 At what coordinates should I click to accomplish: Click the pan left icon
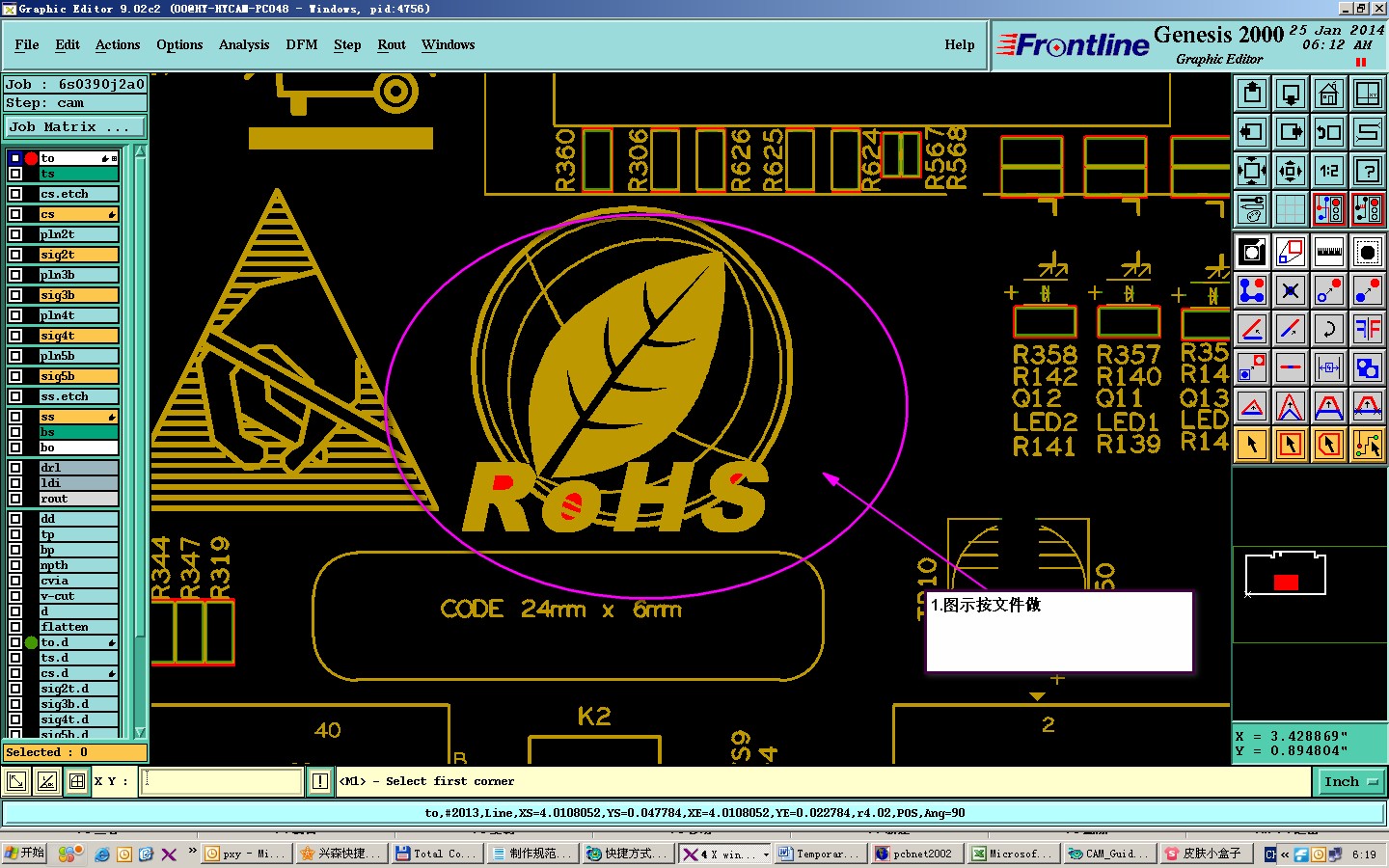pyautogui.click(x=1252, y=132)
